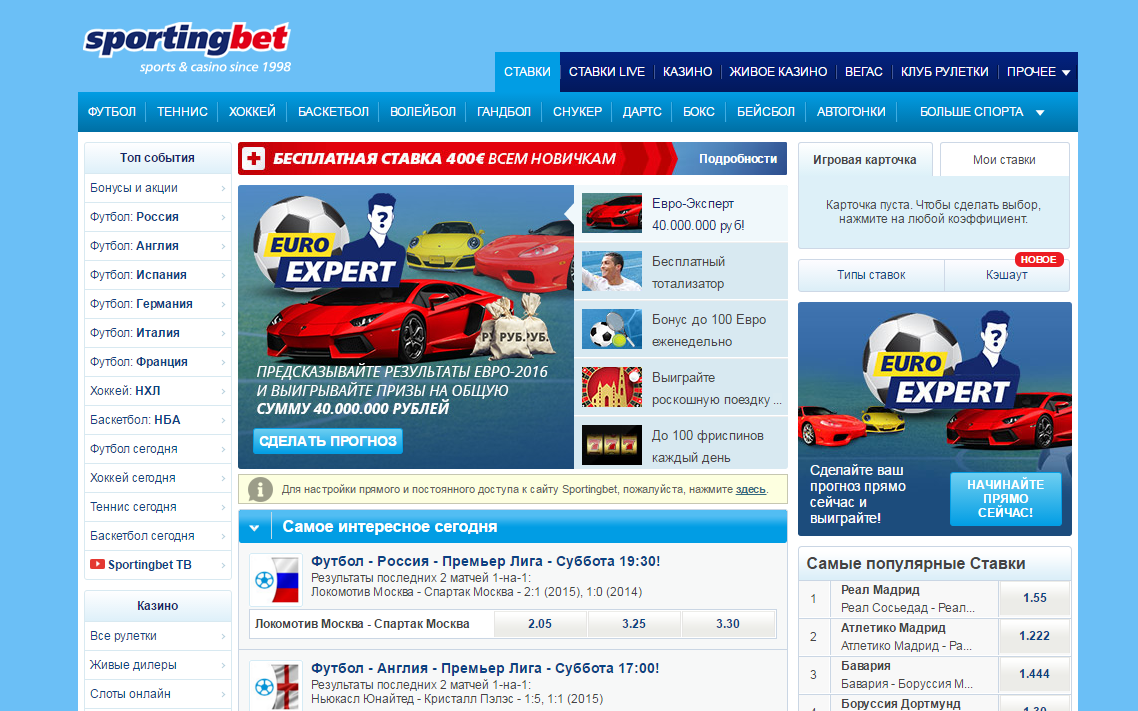Open the Прочее dropdown menu

point(1038,72)
